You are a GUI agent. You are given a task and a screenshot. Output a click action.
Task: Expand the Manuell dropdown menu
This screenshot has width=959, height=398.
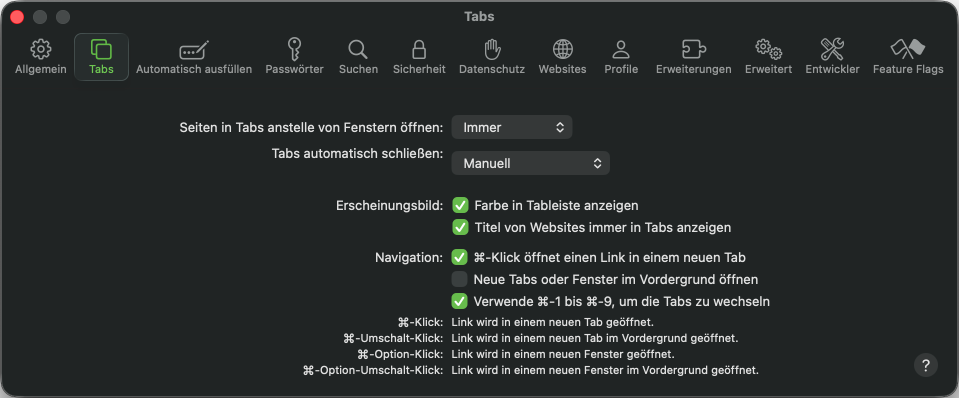pos(530,163)
